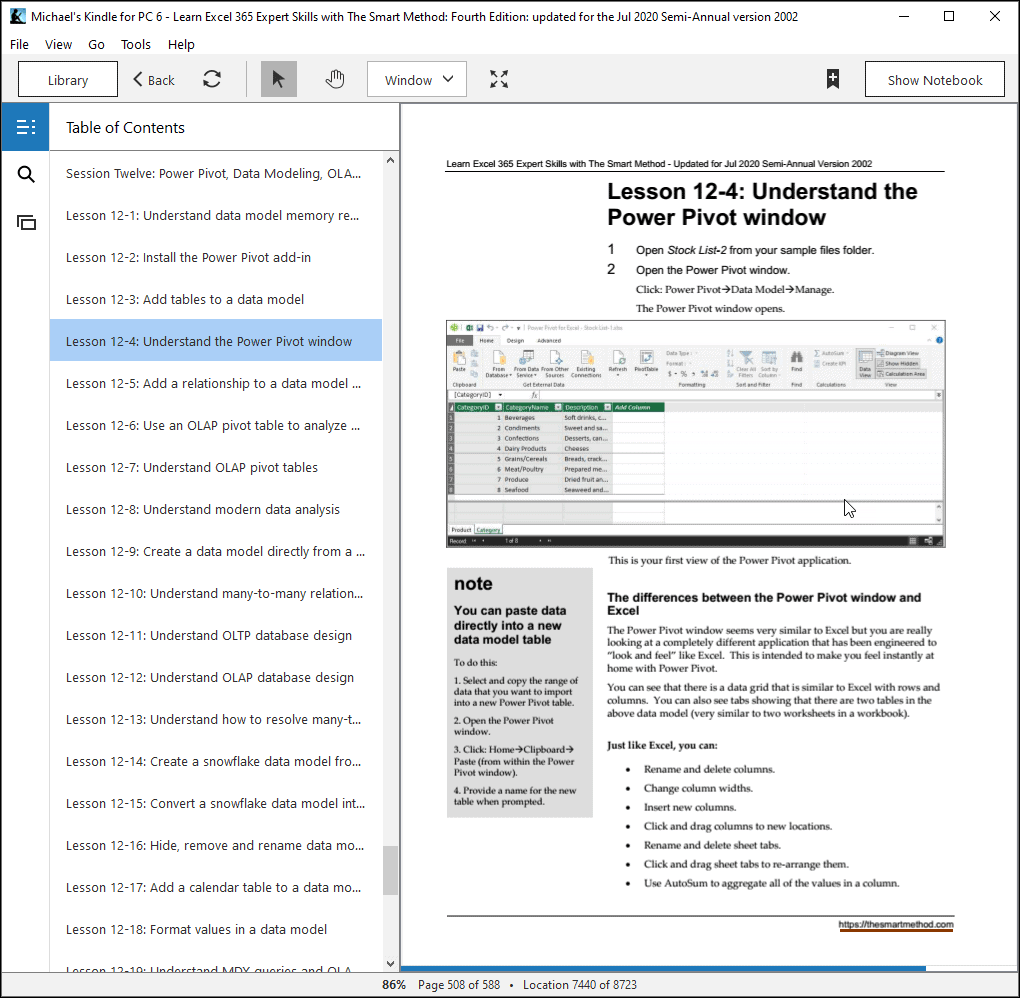Go to Lesson 12-17: Add a calendar table
The image size is (1020, 998).
click(x=216, y=887)
